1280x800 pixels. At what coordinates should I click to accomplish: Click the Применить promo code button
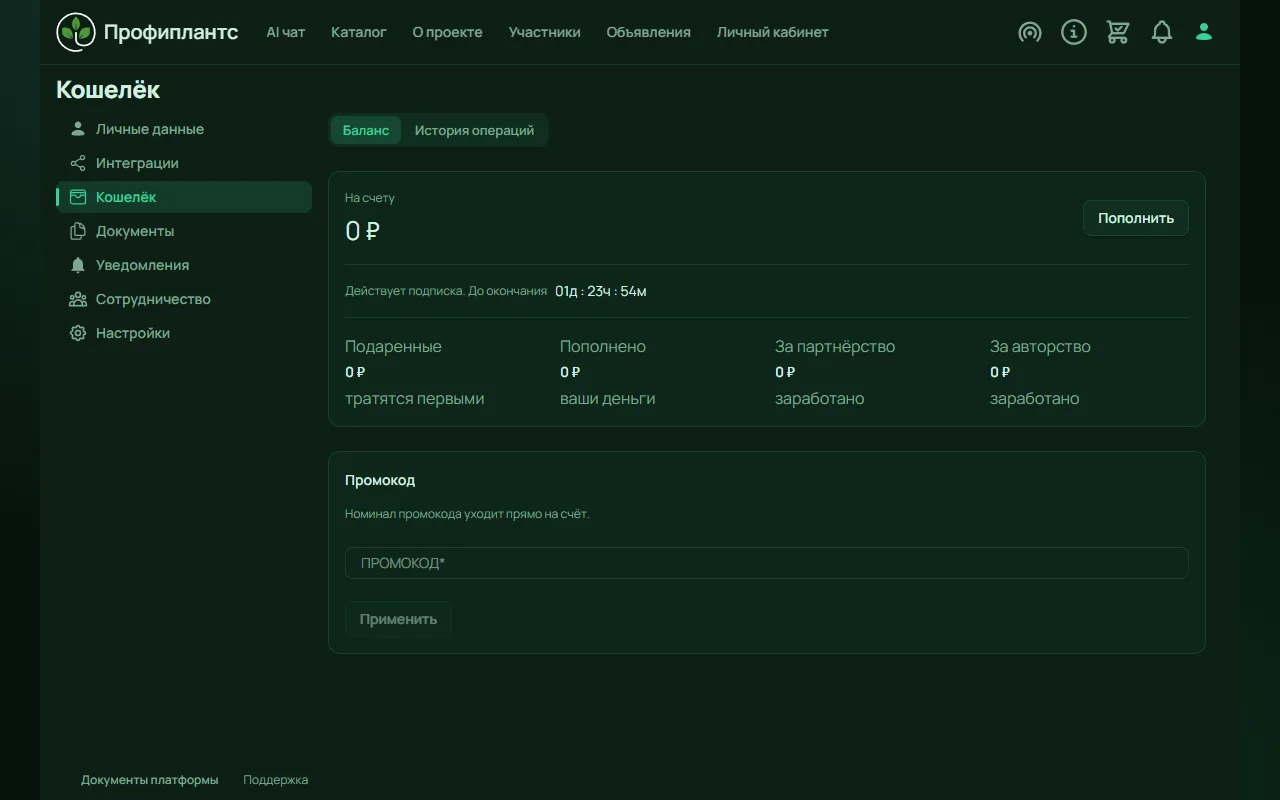398,619
